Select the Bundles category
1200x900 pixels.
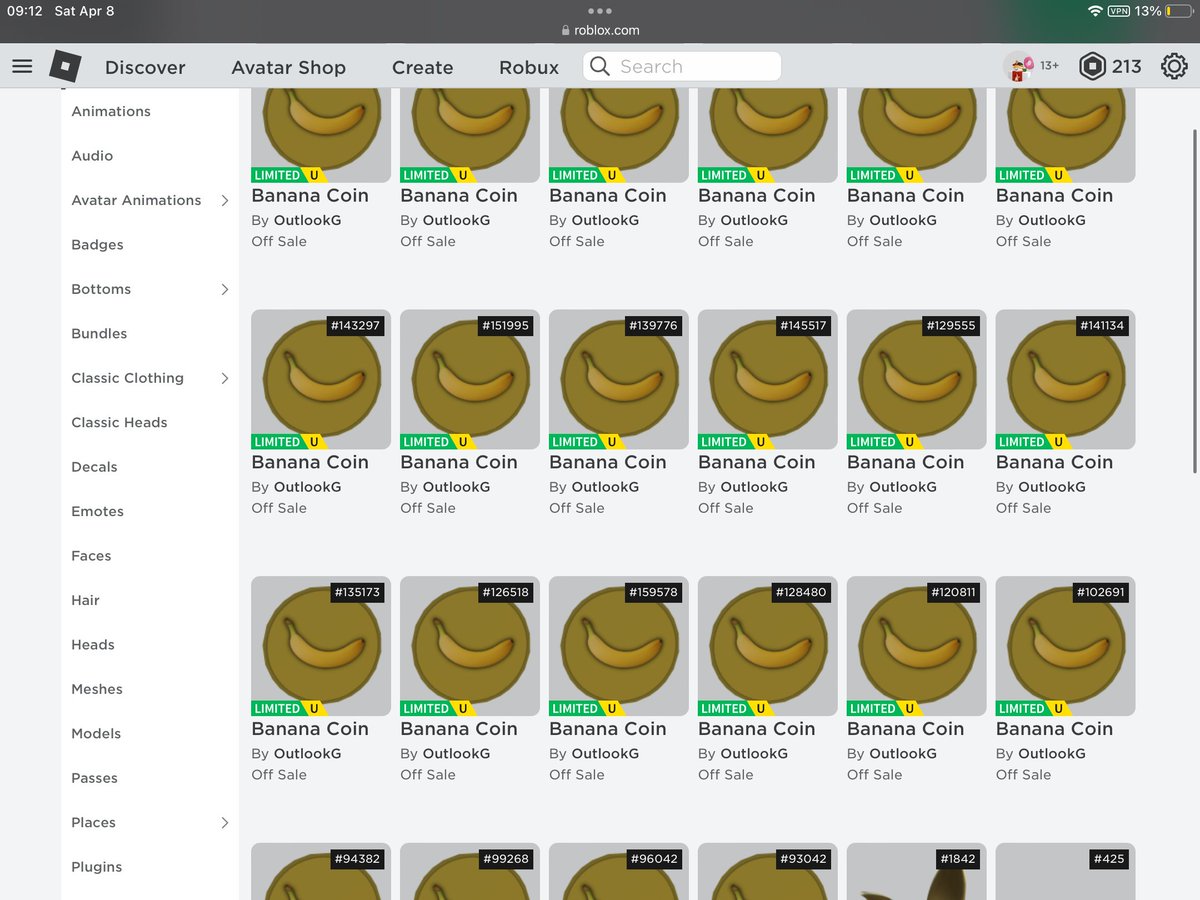tap(99, 334)
